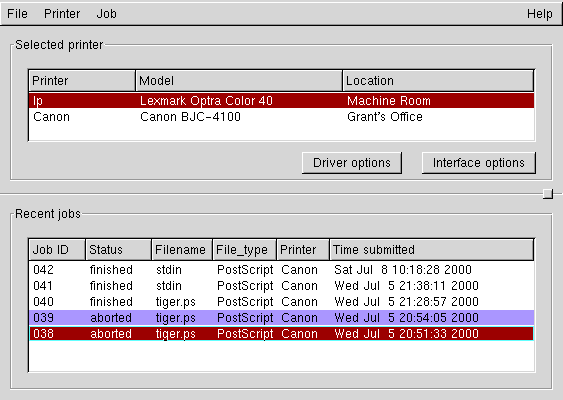This screenshot has height=400, width=563.
Task: Select aborted job 038
Action: (x=282, y=334)
